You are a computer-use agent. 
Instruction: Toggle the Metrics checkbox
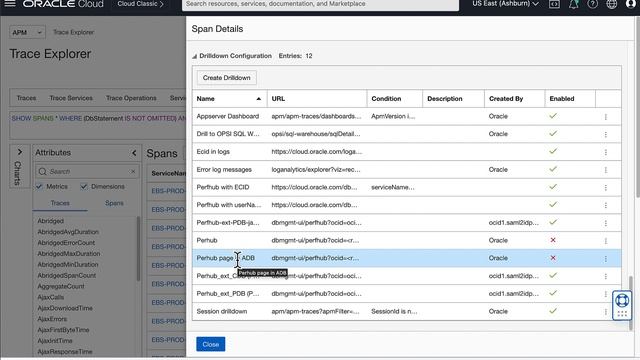tap(39, 186)
